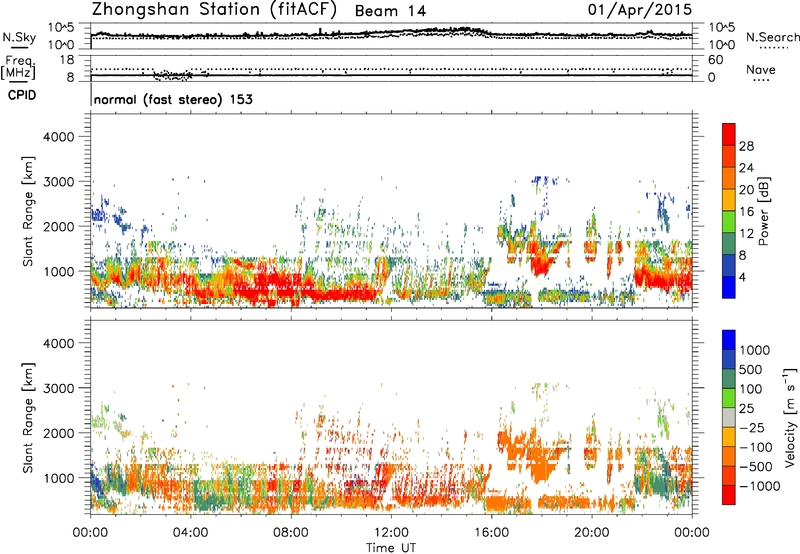800x554 pixels.
Task: Click the "2000" tick of the velocity panel
Action: click(x=58, y=433)
